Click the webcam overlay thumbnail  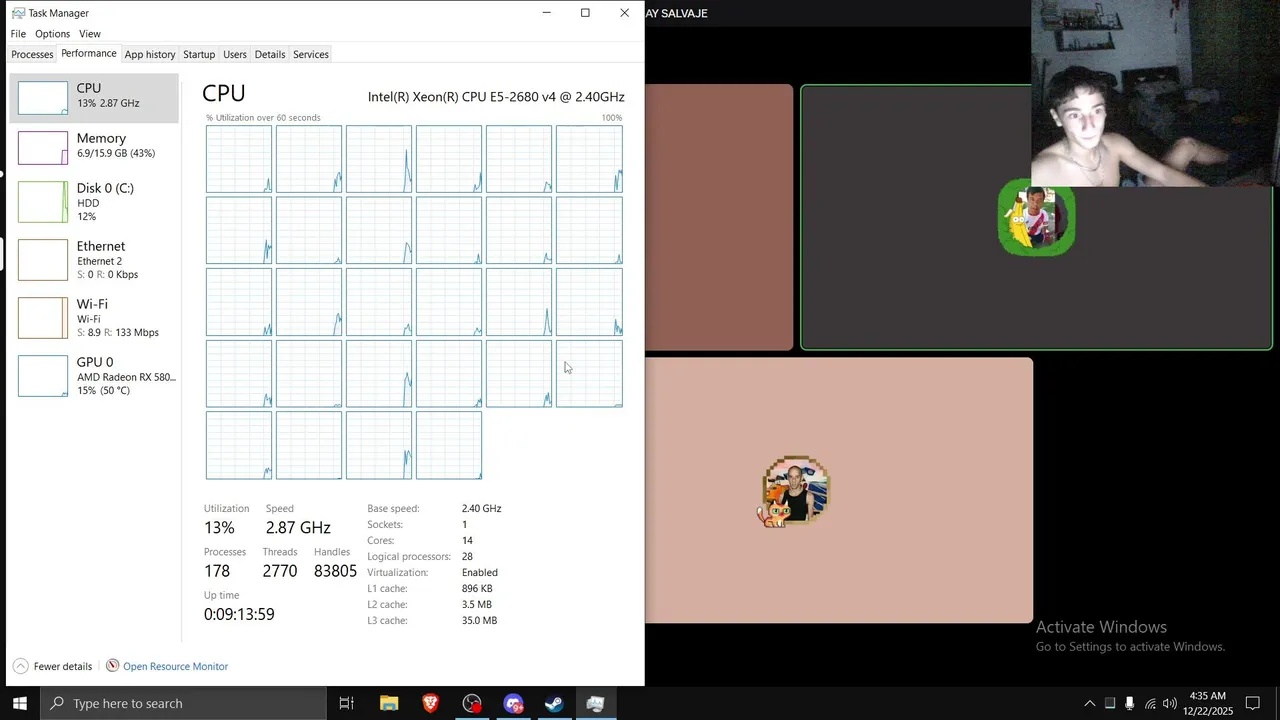click(x=1155, y=93)
